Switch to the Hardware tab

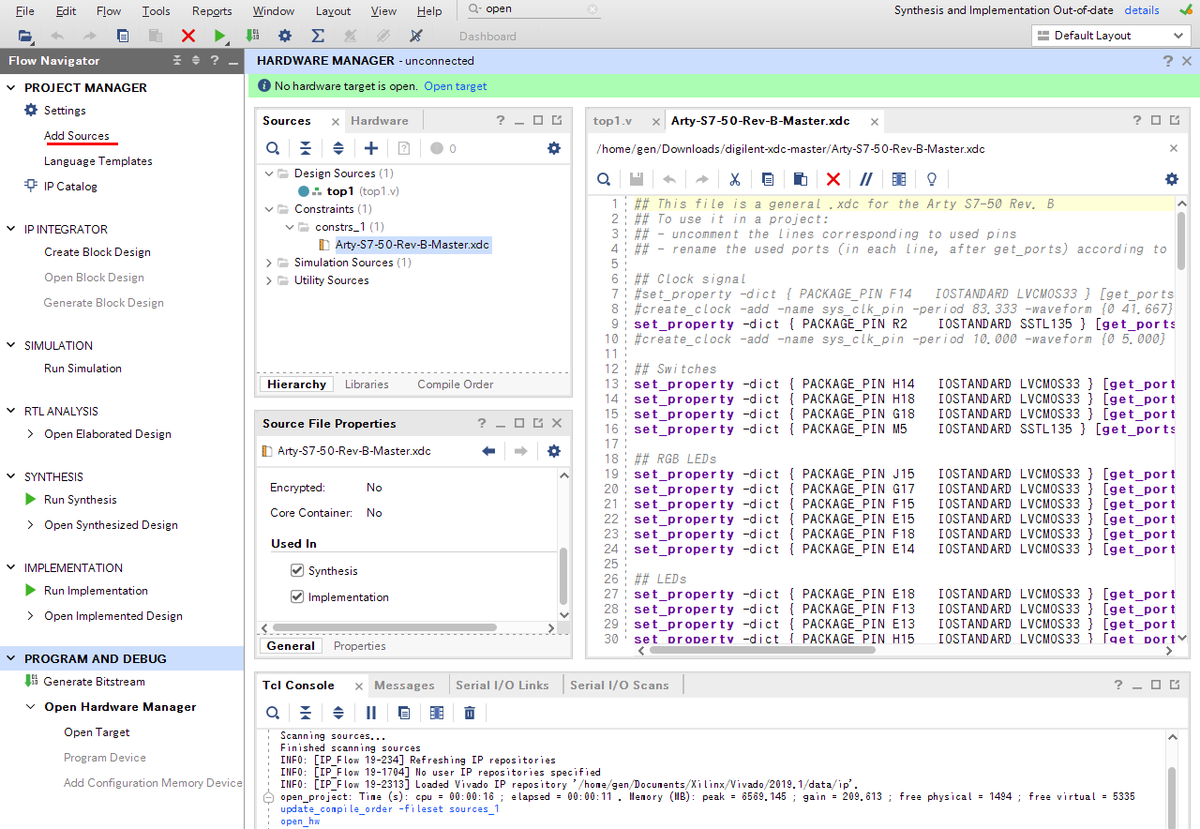click(x=380, y=121)
